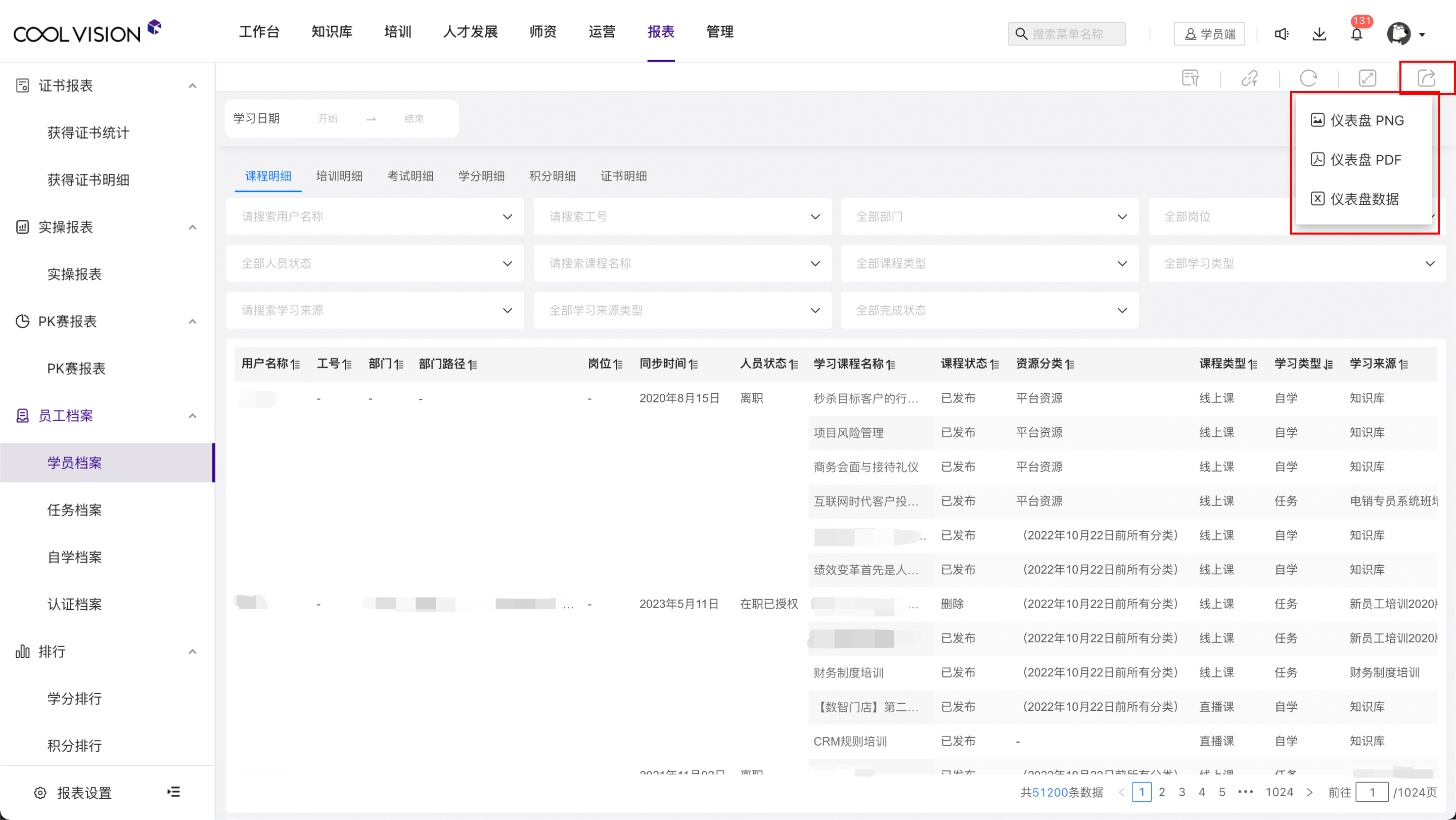Export 仪表盘 PDF
Viewport: 1456px width, 820px height.
tap(1356, 159)
